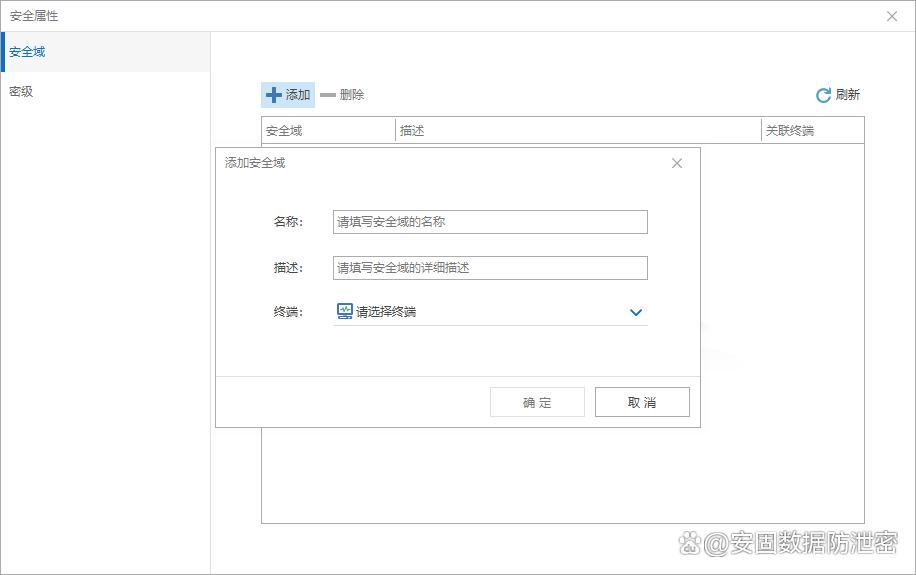
Task: Close the 添加安全域 dialog with X
Action: 677,163
